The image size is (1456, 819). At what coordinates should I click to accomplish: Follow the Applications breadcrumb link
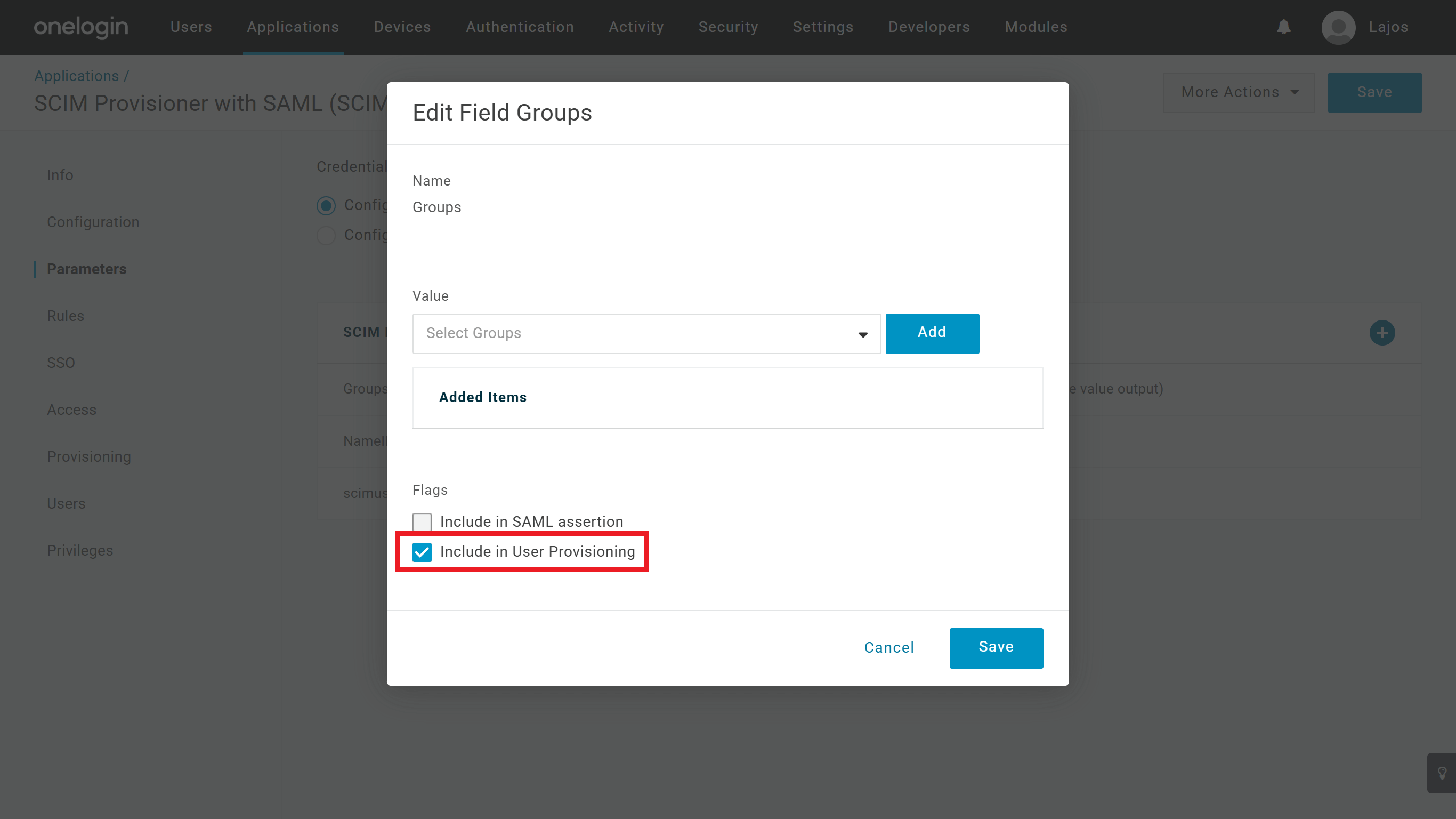pos(77,76)
